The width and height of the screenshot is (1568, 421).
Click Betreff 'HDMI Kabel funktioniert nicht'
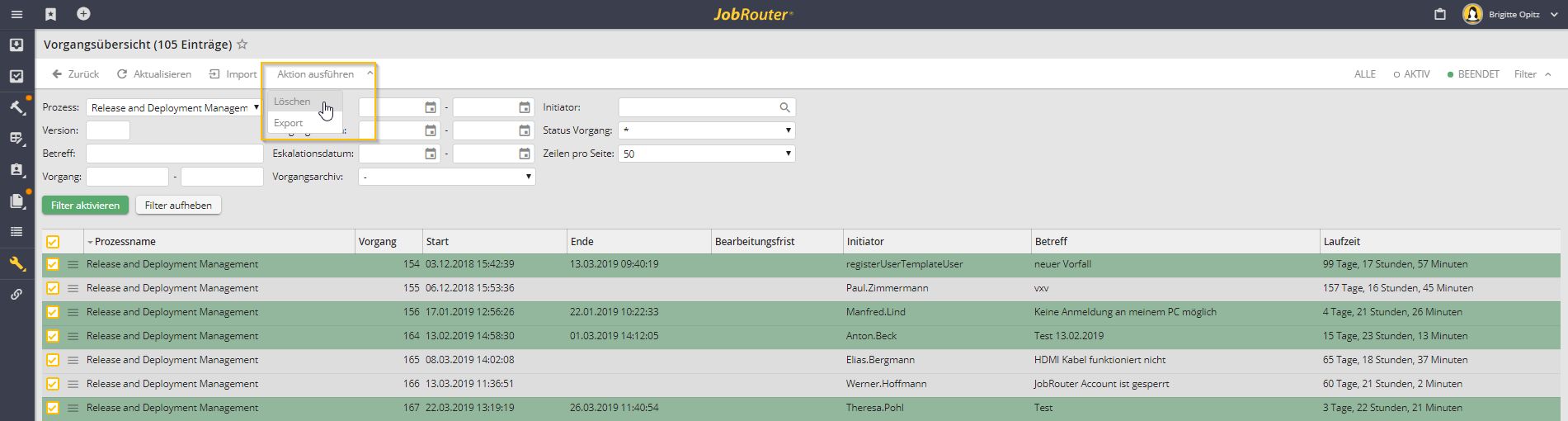pos(1099,360)
